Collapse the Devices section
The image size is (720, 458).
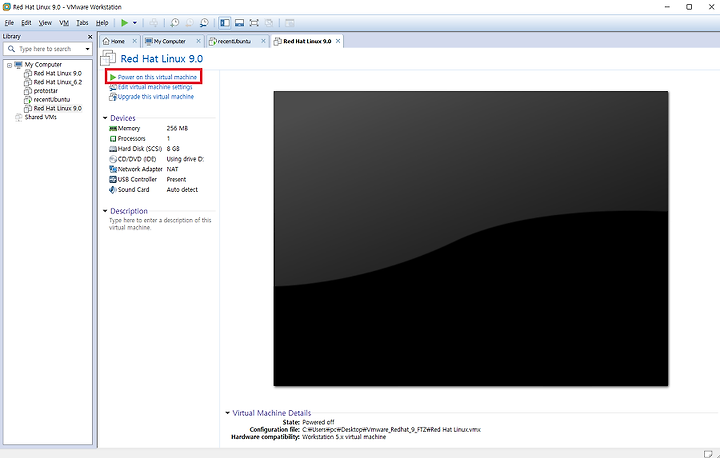coord(105,118)
